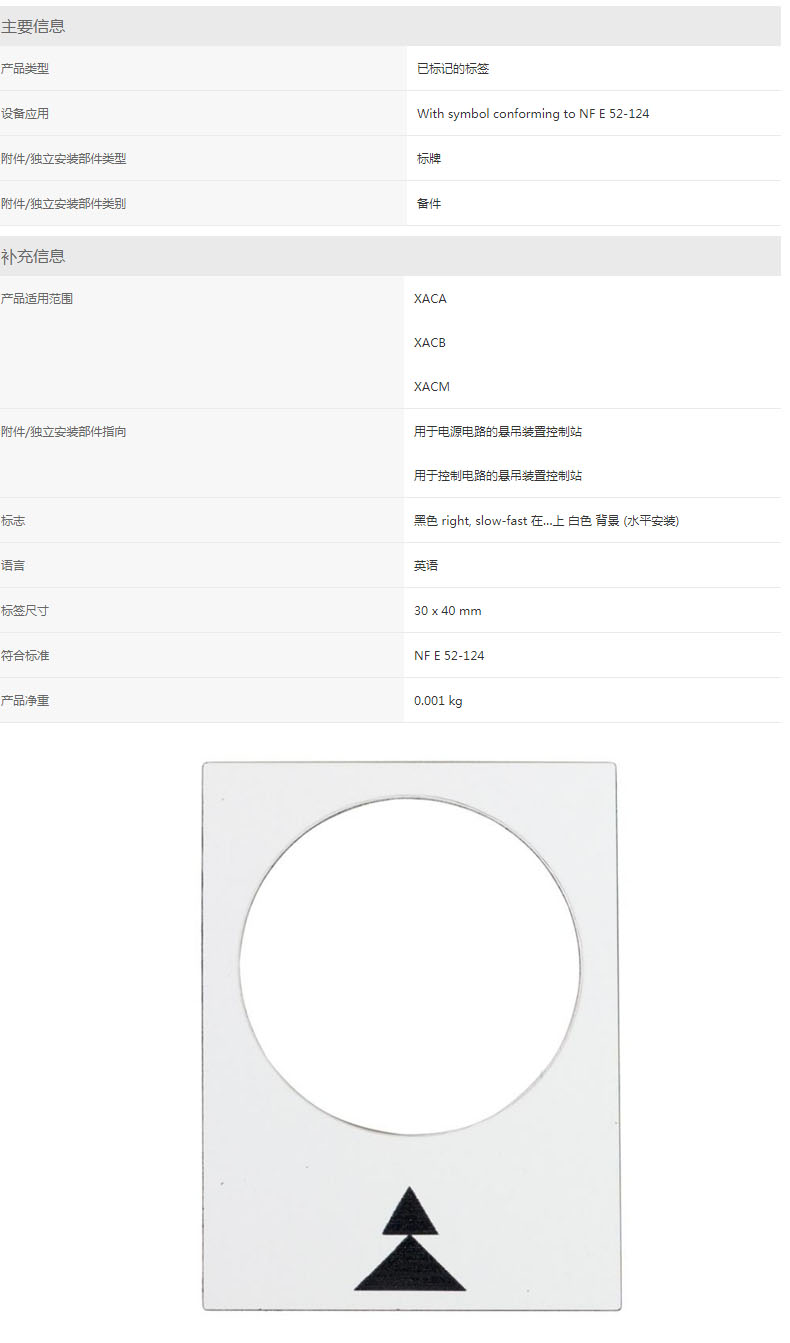
Task: Select the 产品类型 row label
Action: pyautogui.click(x=25, y=69)
